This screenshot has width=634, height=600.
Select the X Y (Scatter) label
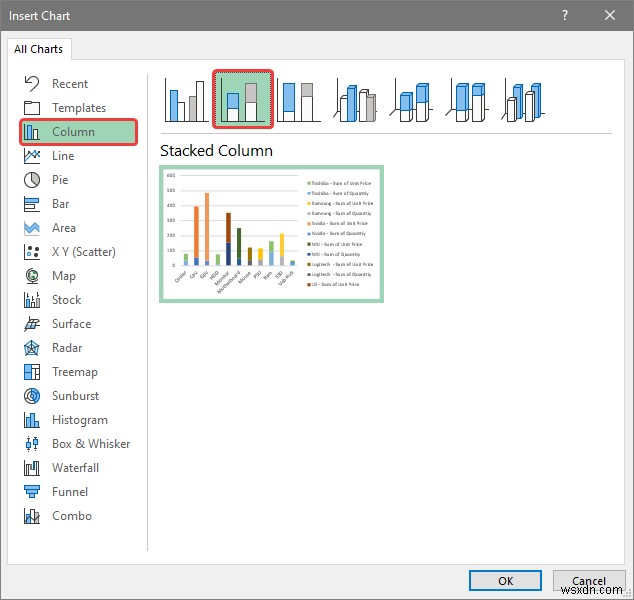pyautogui.click(x=84, y=252)
